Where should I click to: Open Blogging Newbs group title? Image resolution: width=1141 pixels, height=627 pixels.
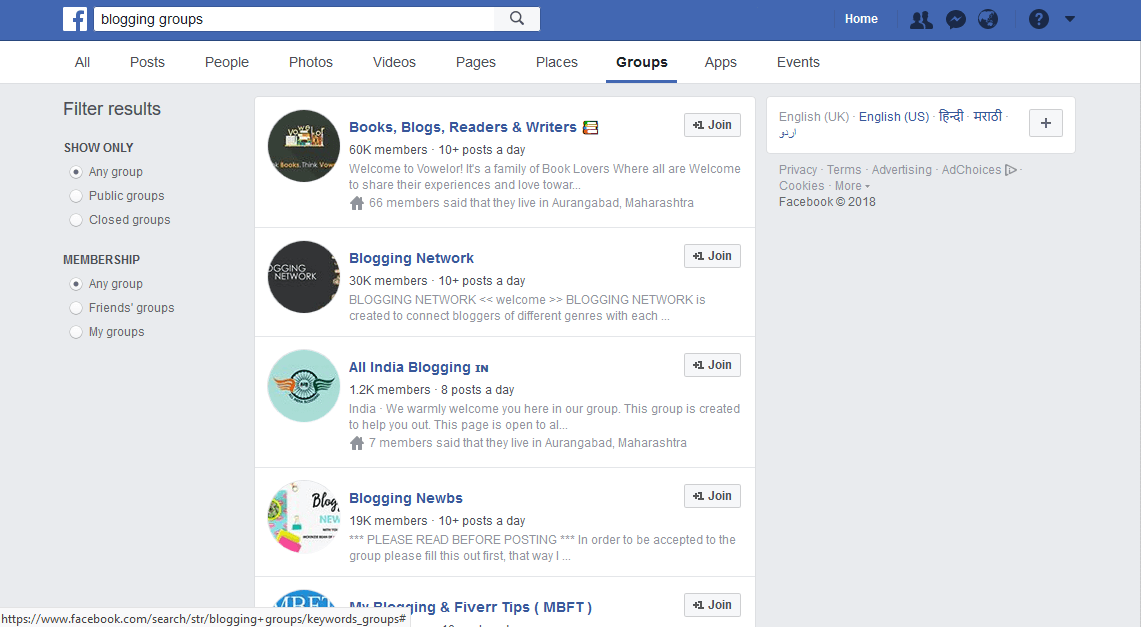pyautogui.click(x=406, y=498)
